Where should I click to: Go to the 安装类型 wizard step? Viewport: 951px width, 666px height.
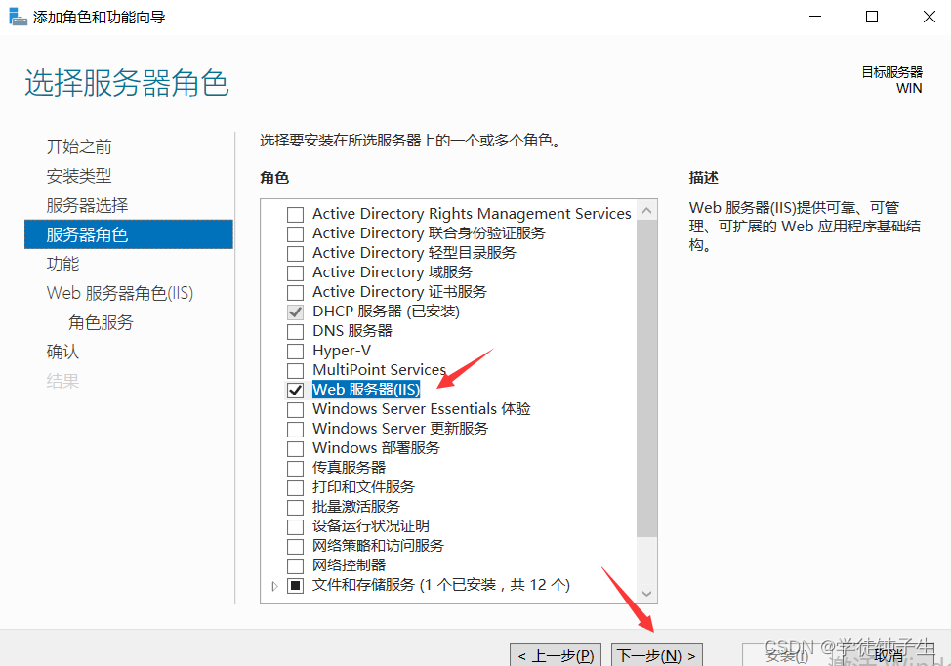pos(79,176)
